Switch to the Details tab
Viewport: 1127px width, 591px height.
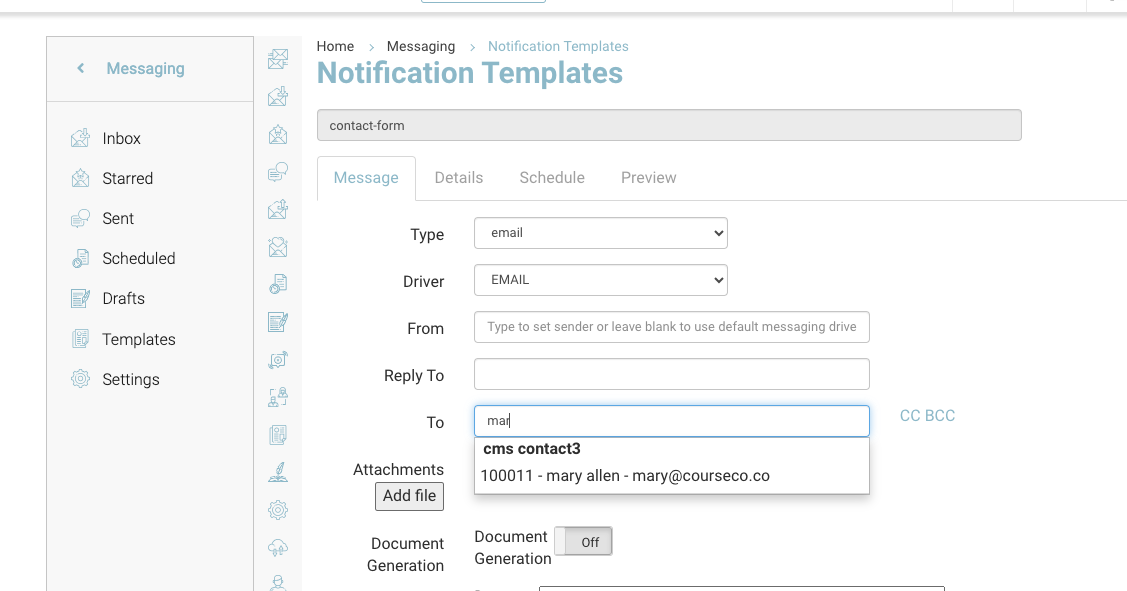pos(459,177)
